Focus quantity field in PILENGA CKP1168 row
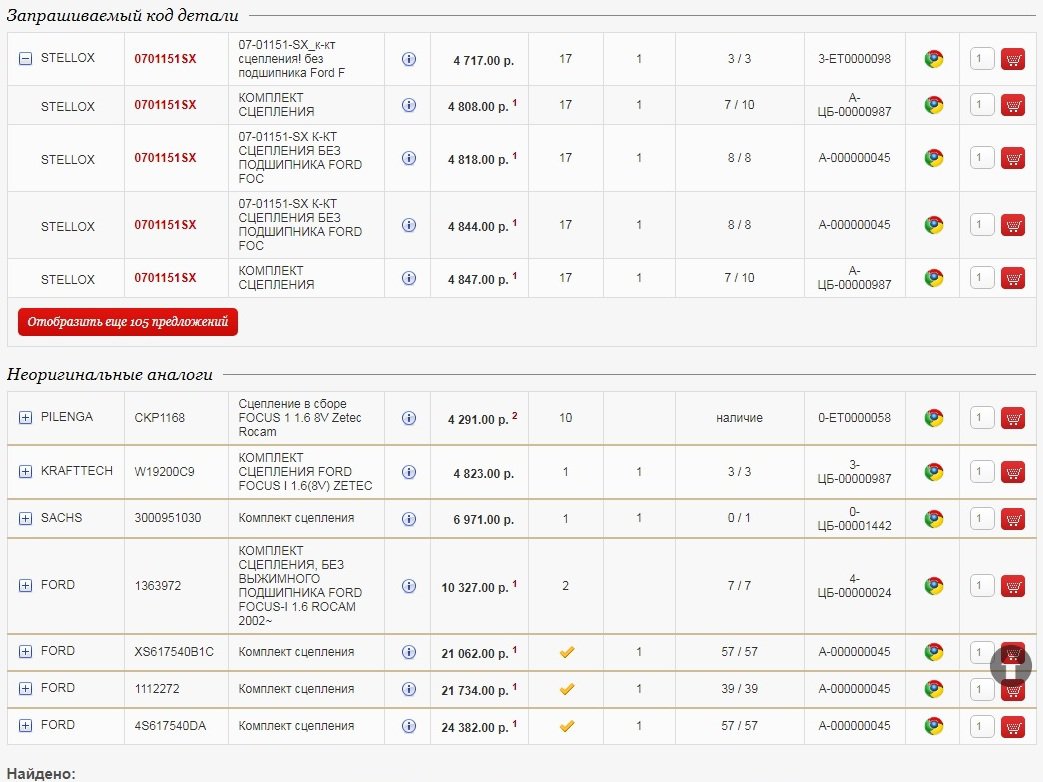1043x782 pixels. 982,418
